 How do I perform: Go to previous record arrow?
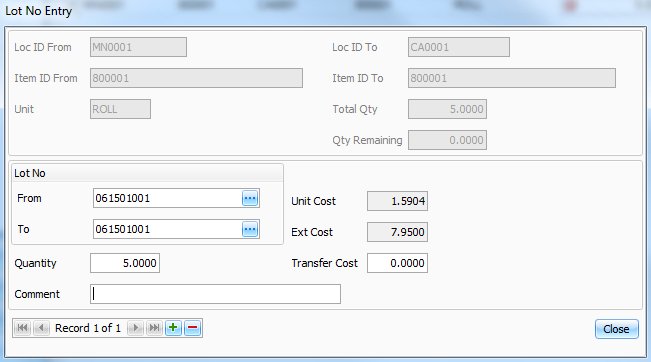[x=41, y=328]
